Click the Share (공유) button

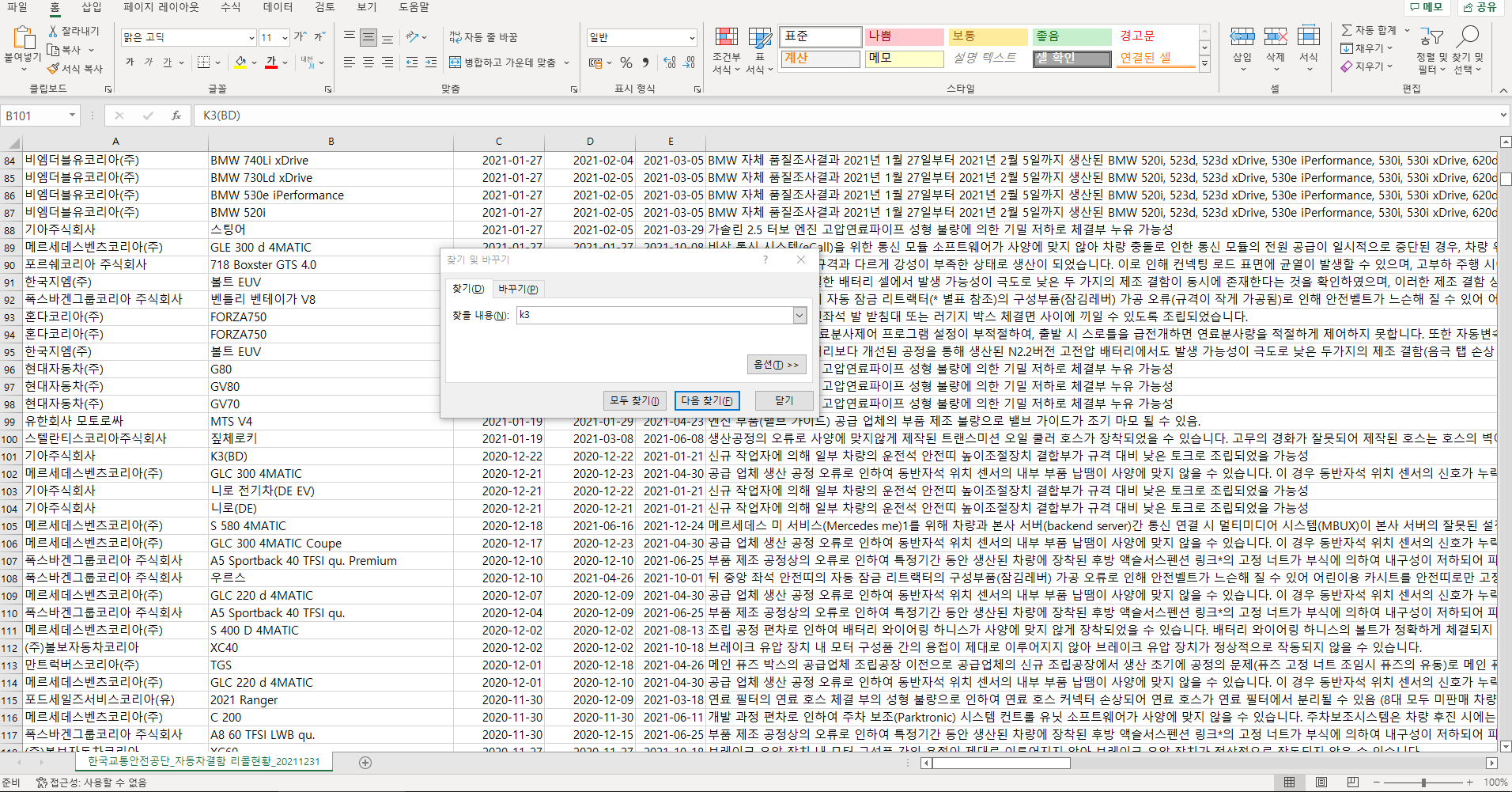[1480, 7]
